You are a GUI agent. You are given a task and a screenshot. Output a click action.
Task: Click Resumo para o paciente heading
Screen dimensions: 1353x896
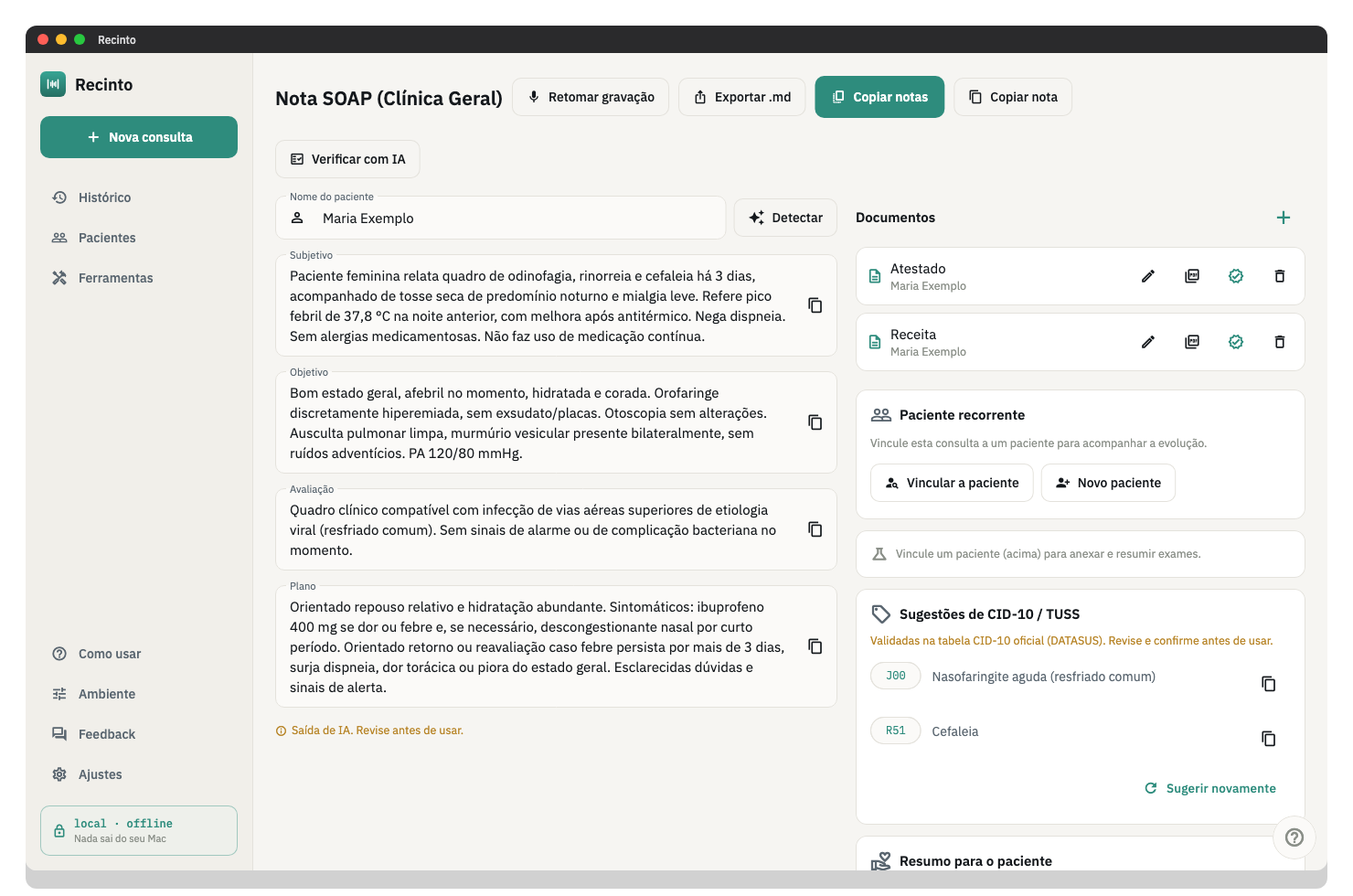pos(975,861)
